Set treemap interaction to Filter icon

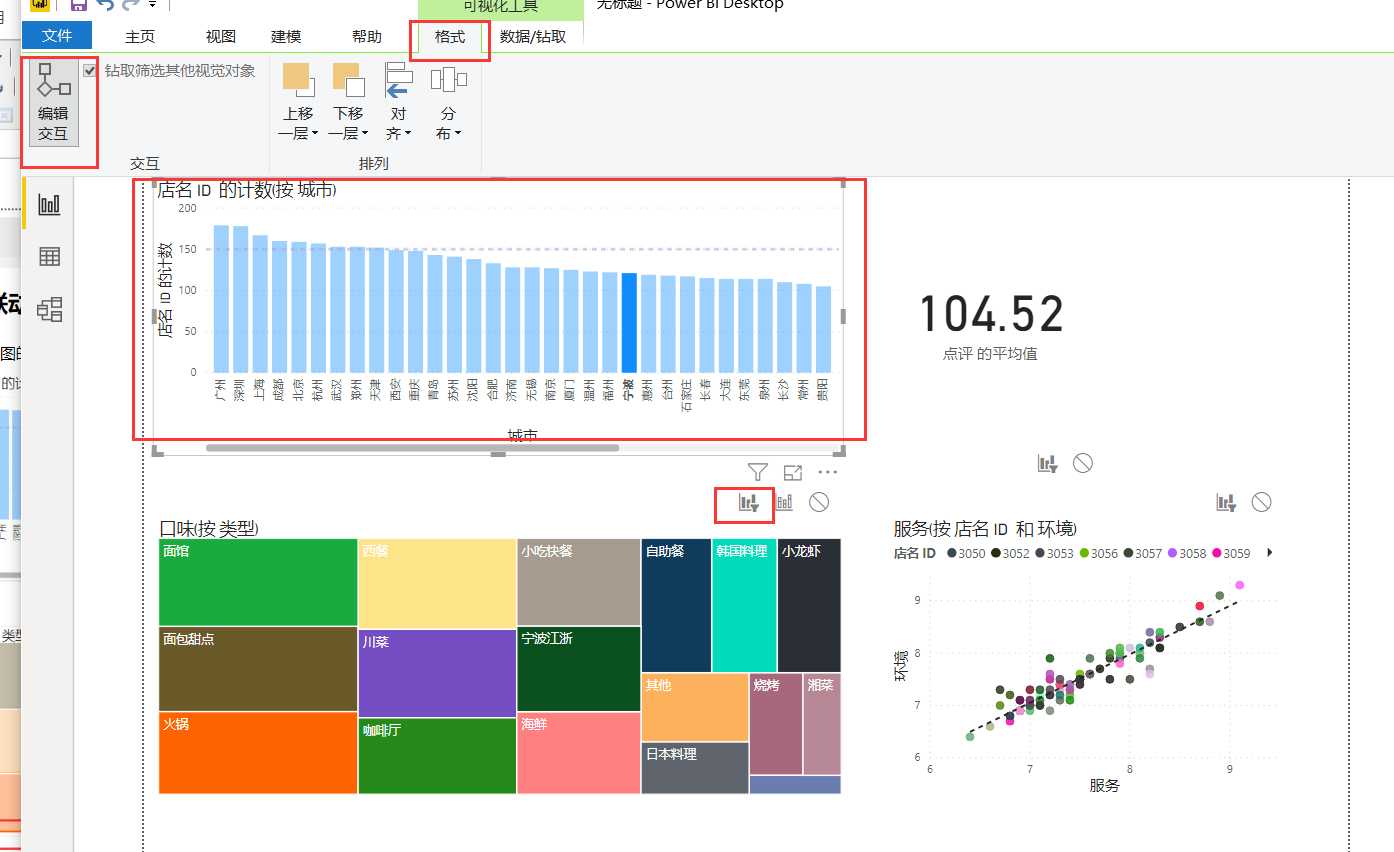point(749,502)
